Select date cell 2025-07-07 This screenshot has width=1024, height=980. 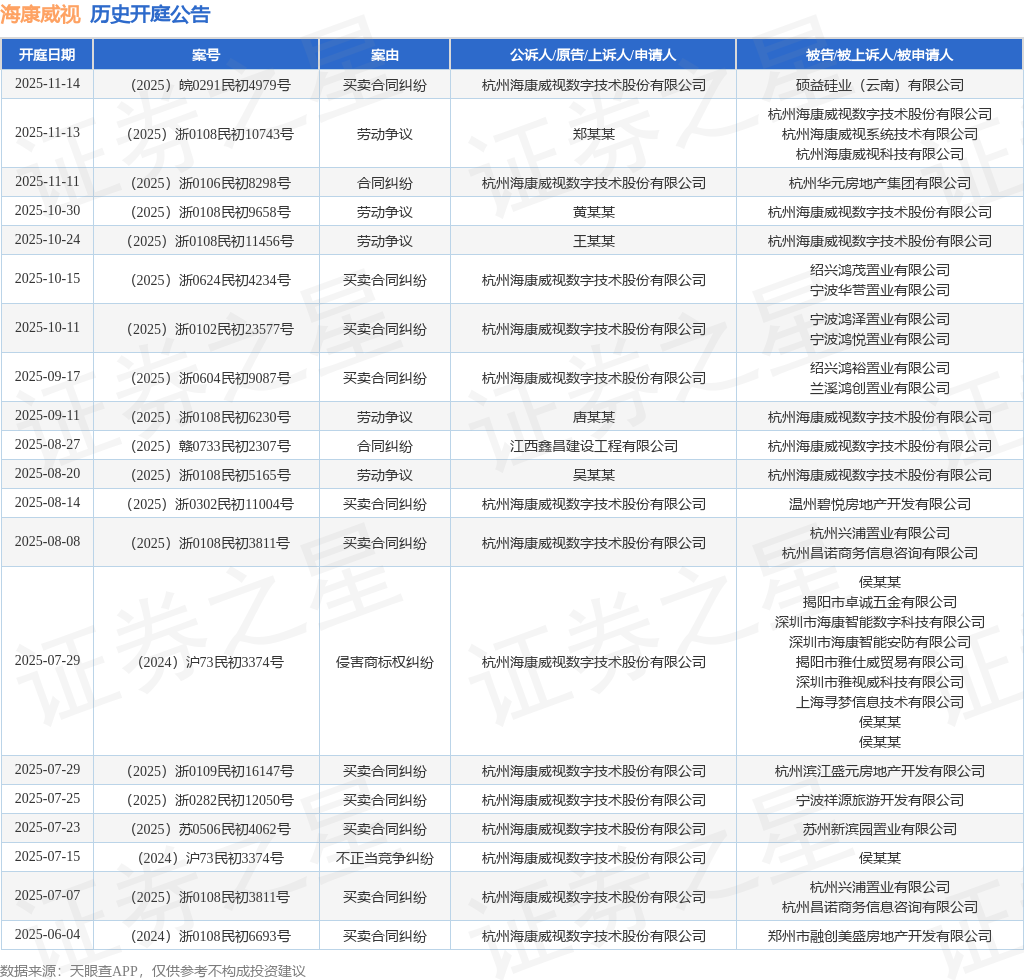click(x=47, y=896)
